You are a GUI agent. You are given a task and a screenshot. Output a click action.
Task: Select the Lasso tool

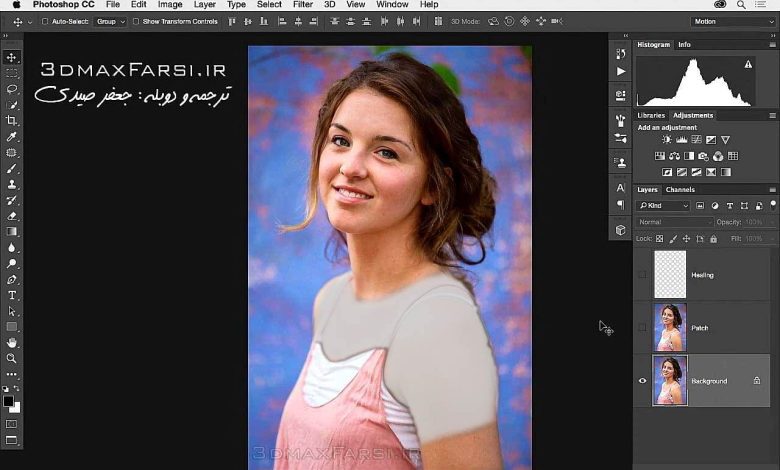click(12, 89)
